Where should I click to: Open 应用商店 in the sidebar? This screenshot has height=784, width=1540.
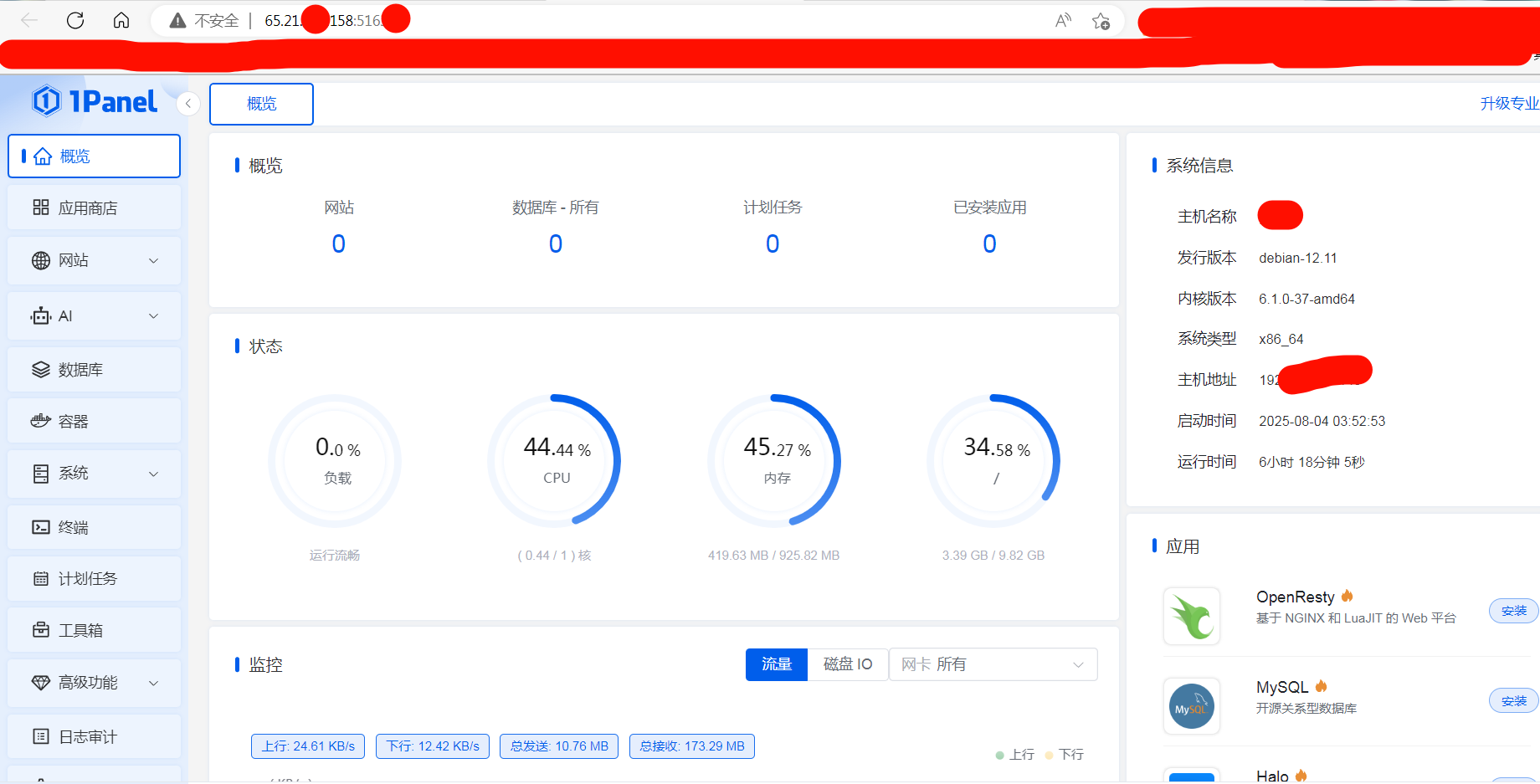(95, 208)
